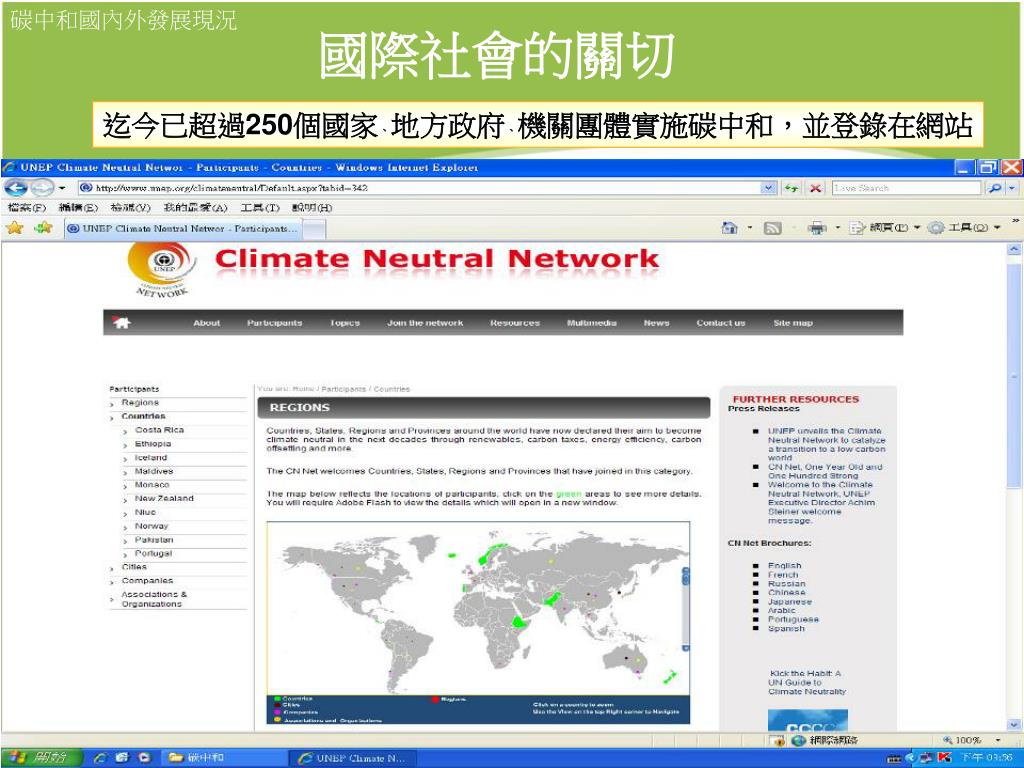
Task: Open the search provider options dropdown arrow
Action: [1012, 188]
